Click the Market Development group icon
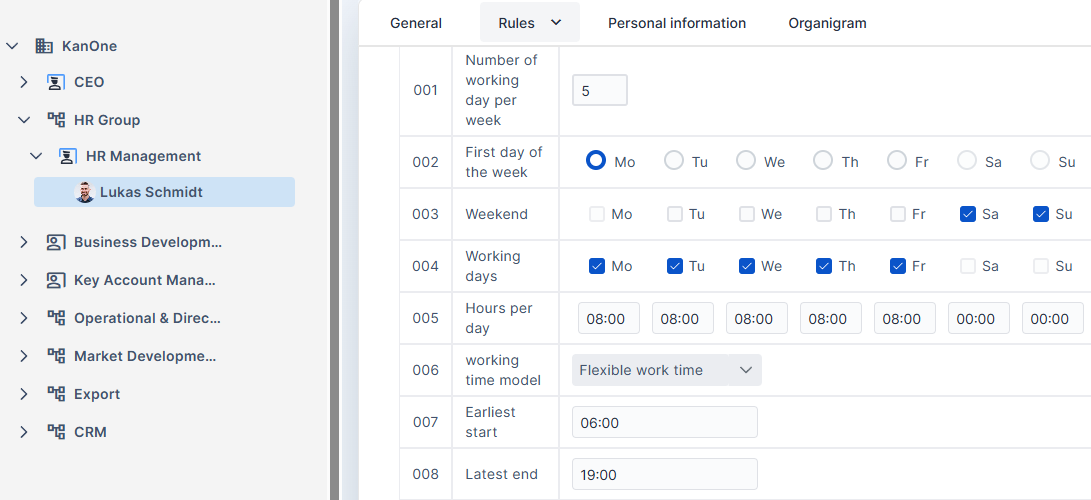The image size is (1091, 500). pyautogui.click(x=56, y=356)
